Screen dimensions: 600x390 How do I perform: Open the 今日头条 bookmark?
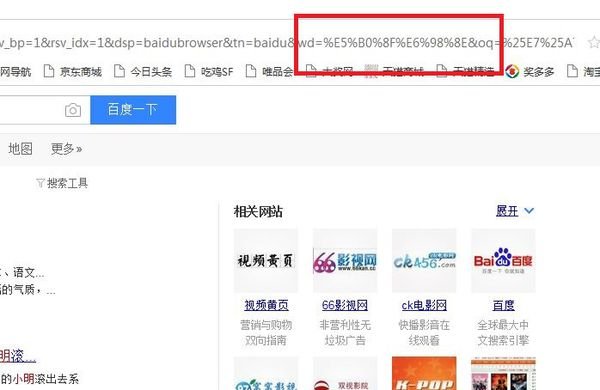pyautogui.click(x=143, y=72)
